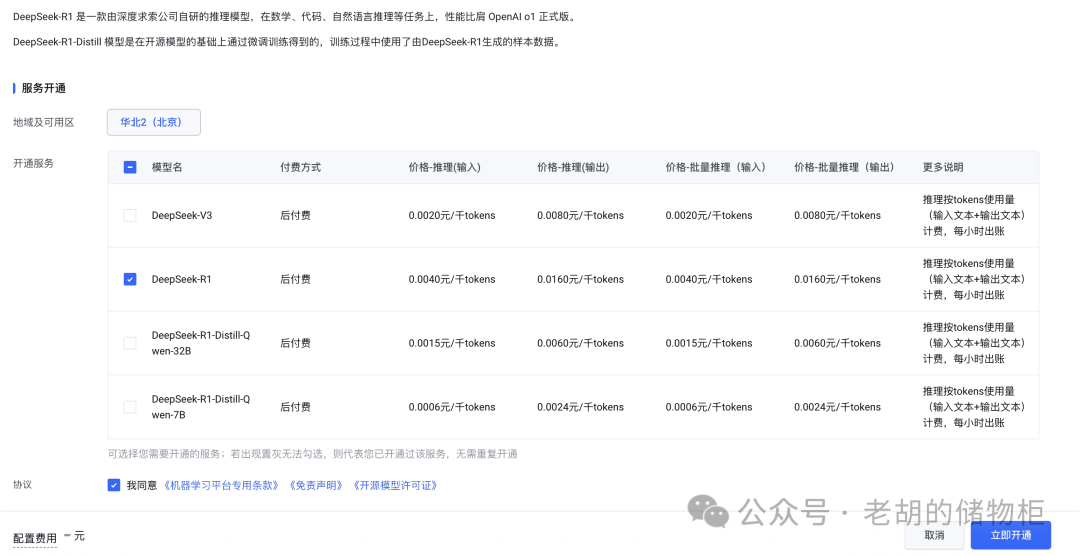Viewport: 1080px width, 556px height.
Task: Click the 立即开通 button
Action: click(1010, 535)
